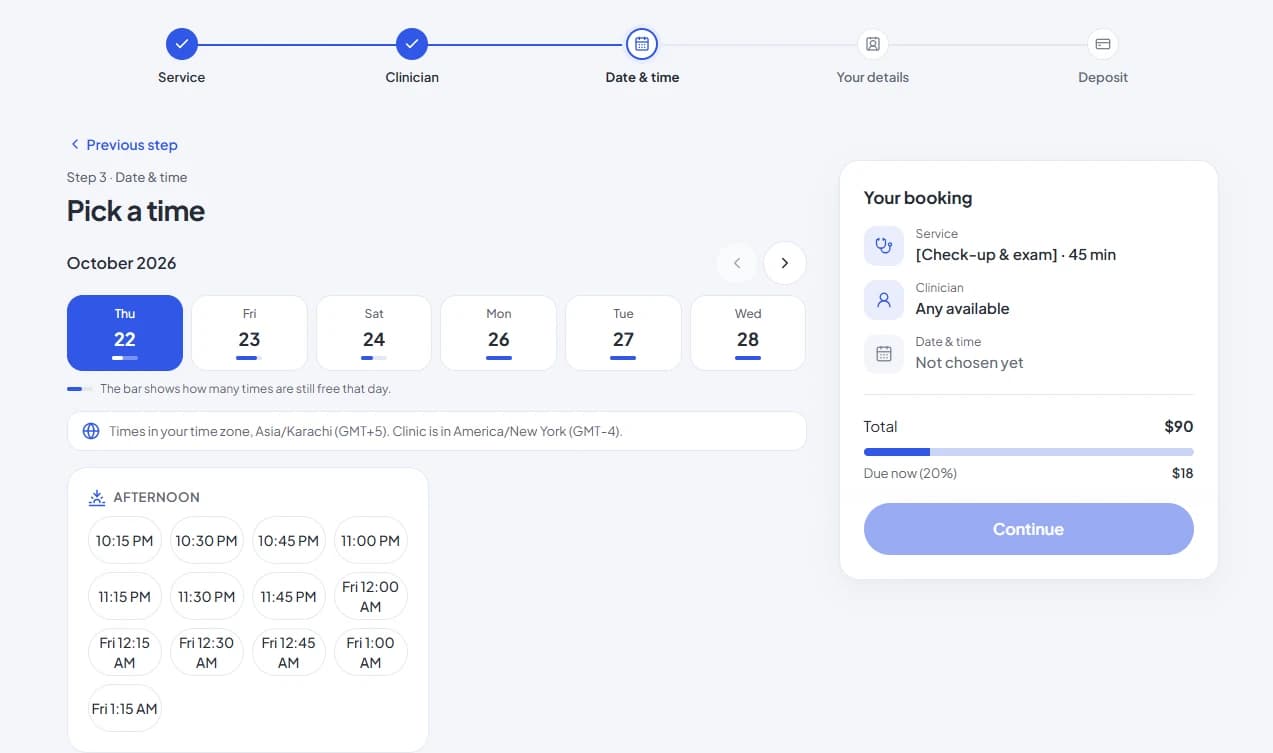Click the Date & time calendar step icon
This screenshot has width=1273, height=753.
[642, 44]
